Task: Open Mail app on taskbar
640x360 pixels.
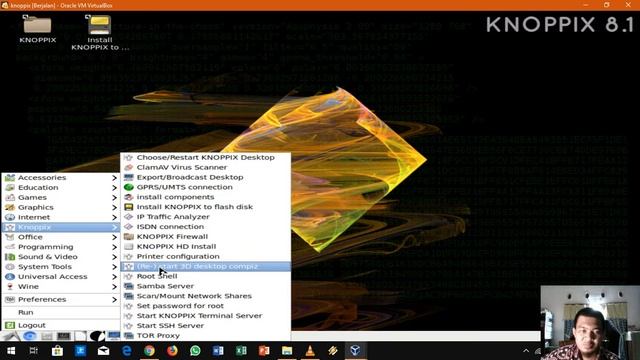Action: coord(103,351)
